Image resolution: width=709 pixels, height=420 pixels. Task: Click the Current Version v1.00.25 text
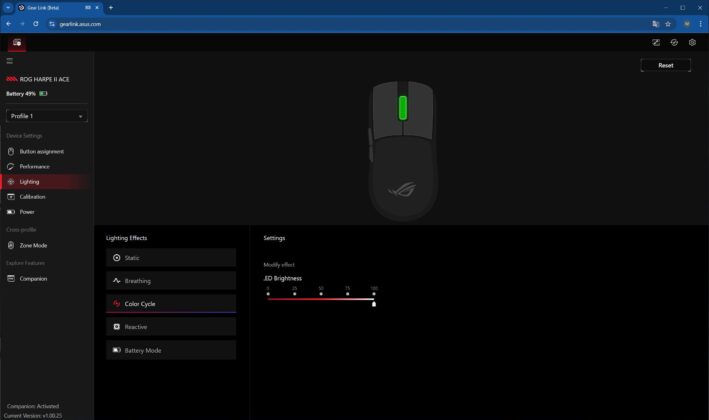[33, 415]
